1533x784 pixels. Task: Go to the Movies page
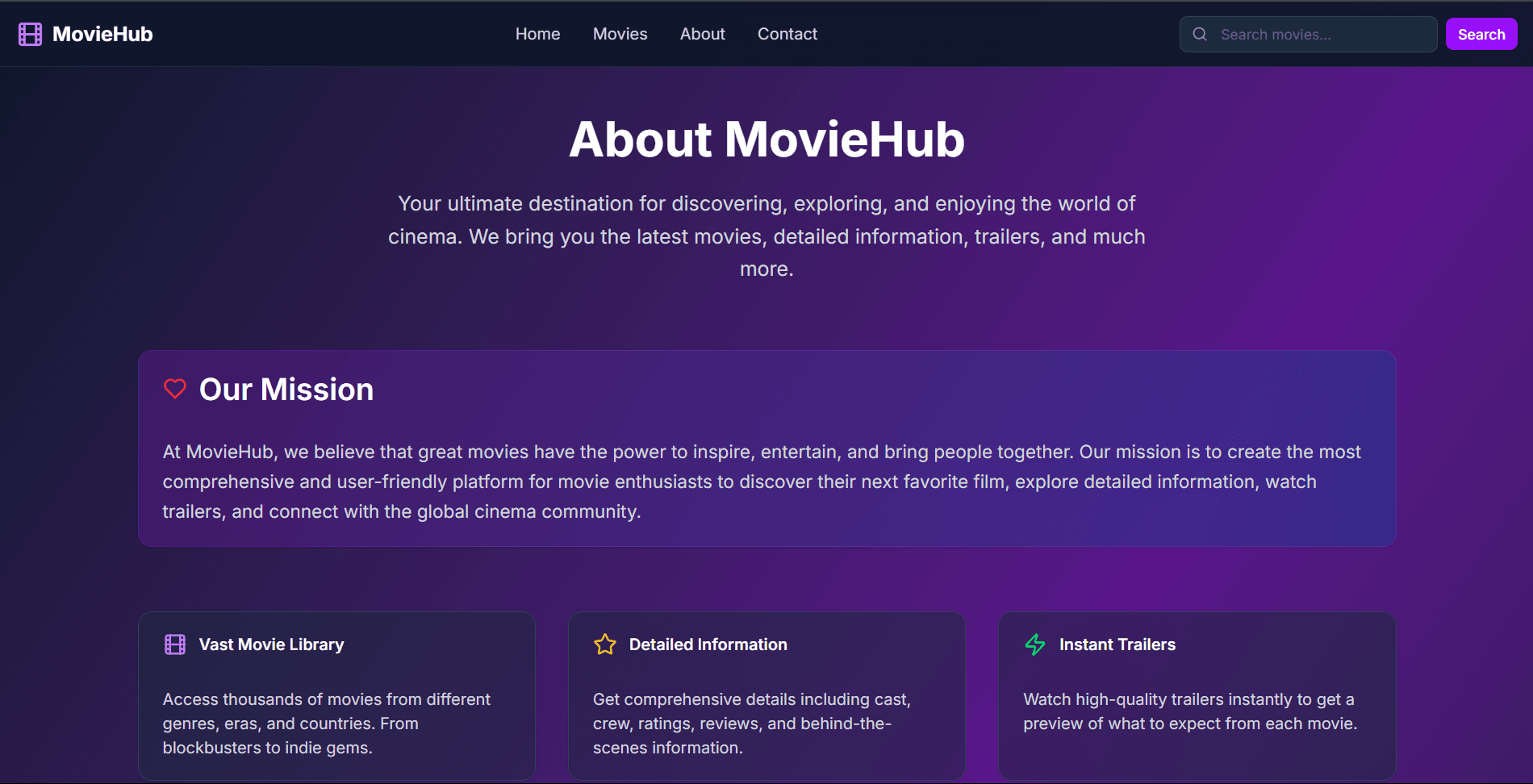620,34
